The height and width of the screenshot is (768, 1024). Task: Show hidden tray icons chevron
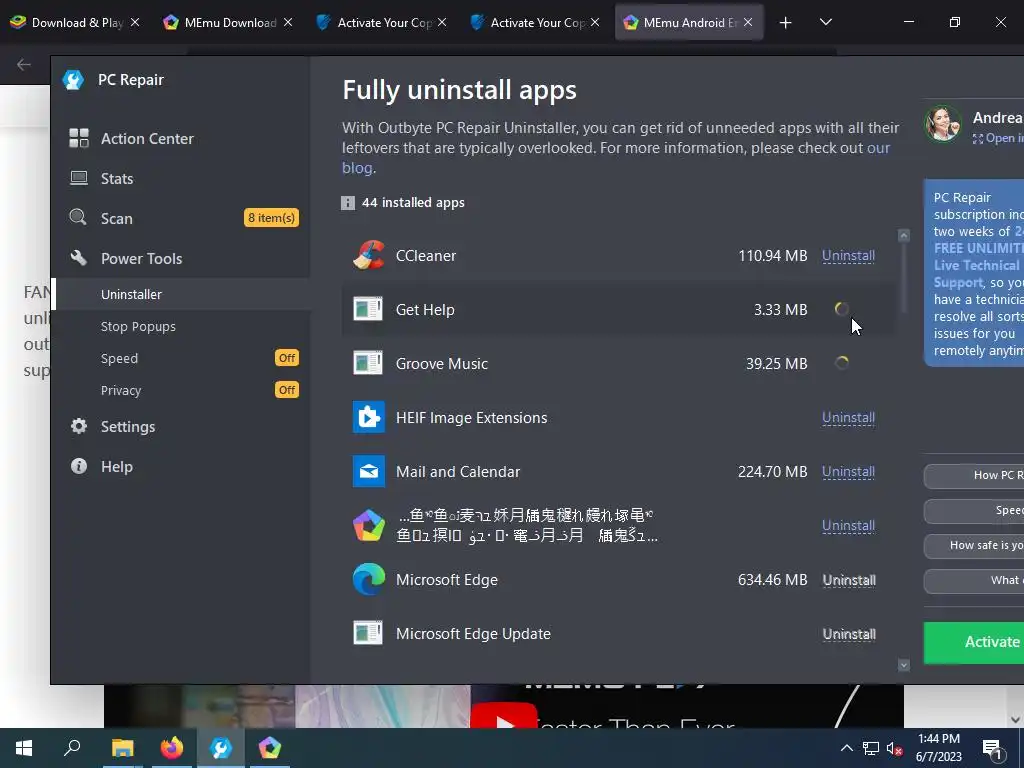tap(846, 748)
